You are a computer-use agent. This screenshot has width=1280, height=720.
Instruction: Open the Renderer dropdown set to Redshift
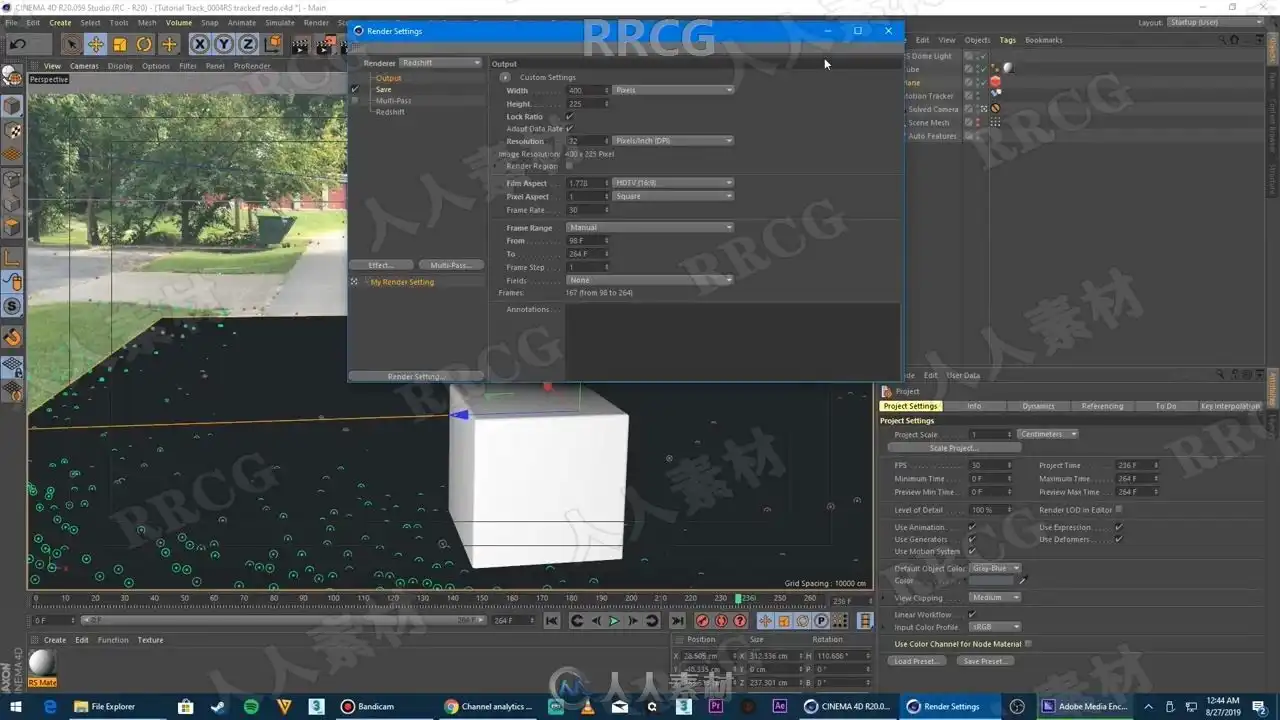coord(440,63)
